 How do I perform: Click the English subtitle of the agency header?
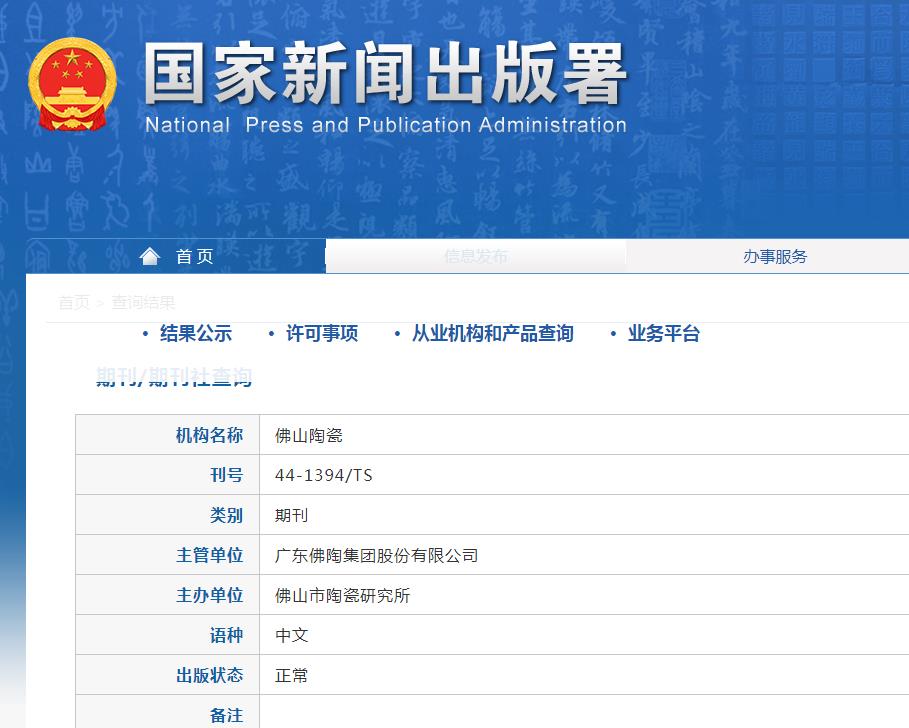pyautogui.click(x=388, y=126)
